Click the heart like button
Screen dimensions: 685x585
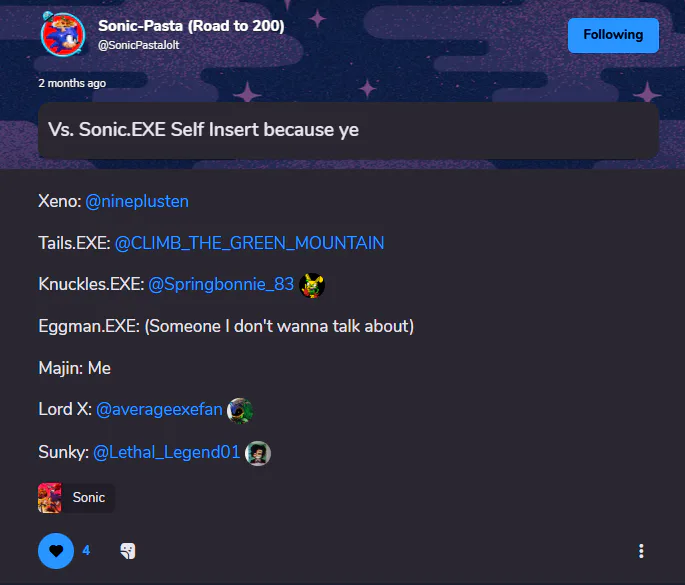pos(56,550)
